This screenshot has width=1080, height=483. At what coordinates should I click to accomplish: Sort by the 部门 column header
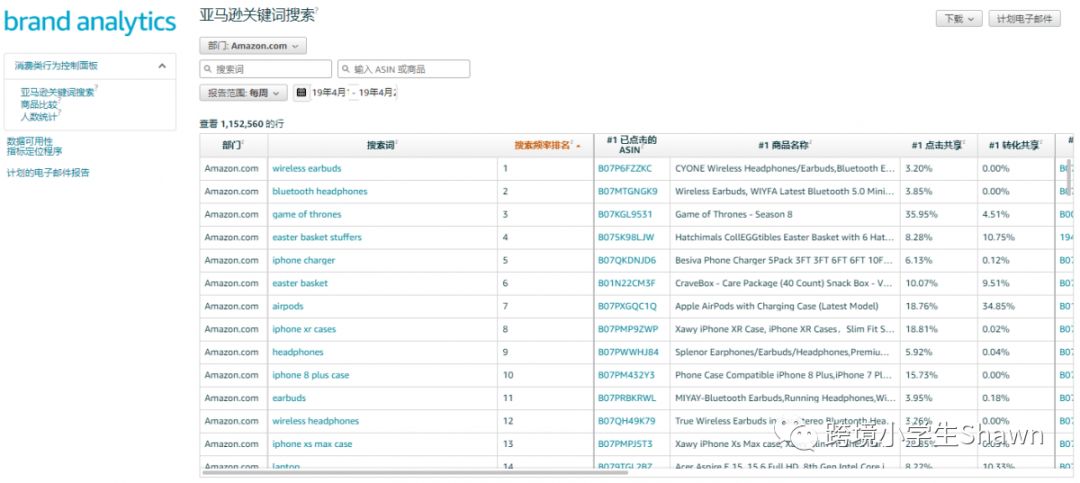point(233,145)
